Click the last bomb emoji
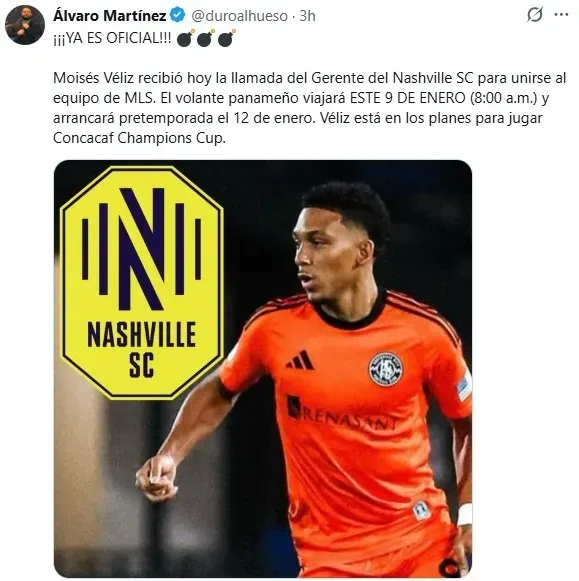The width and height of the screenshot is (579, 581). 226,38
